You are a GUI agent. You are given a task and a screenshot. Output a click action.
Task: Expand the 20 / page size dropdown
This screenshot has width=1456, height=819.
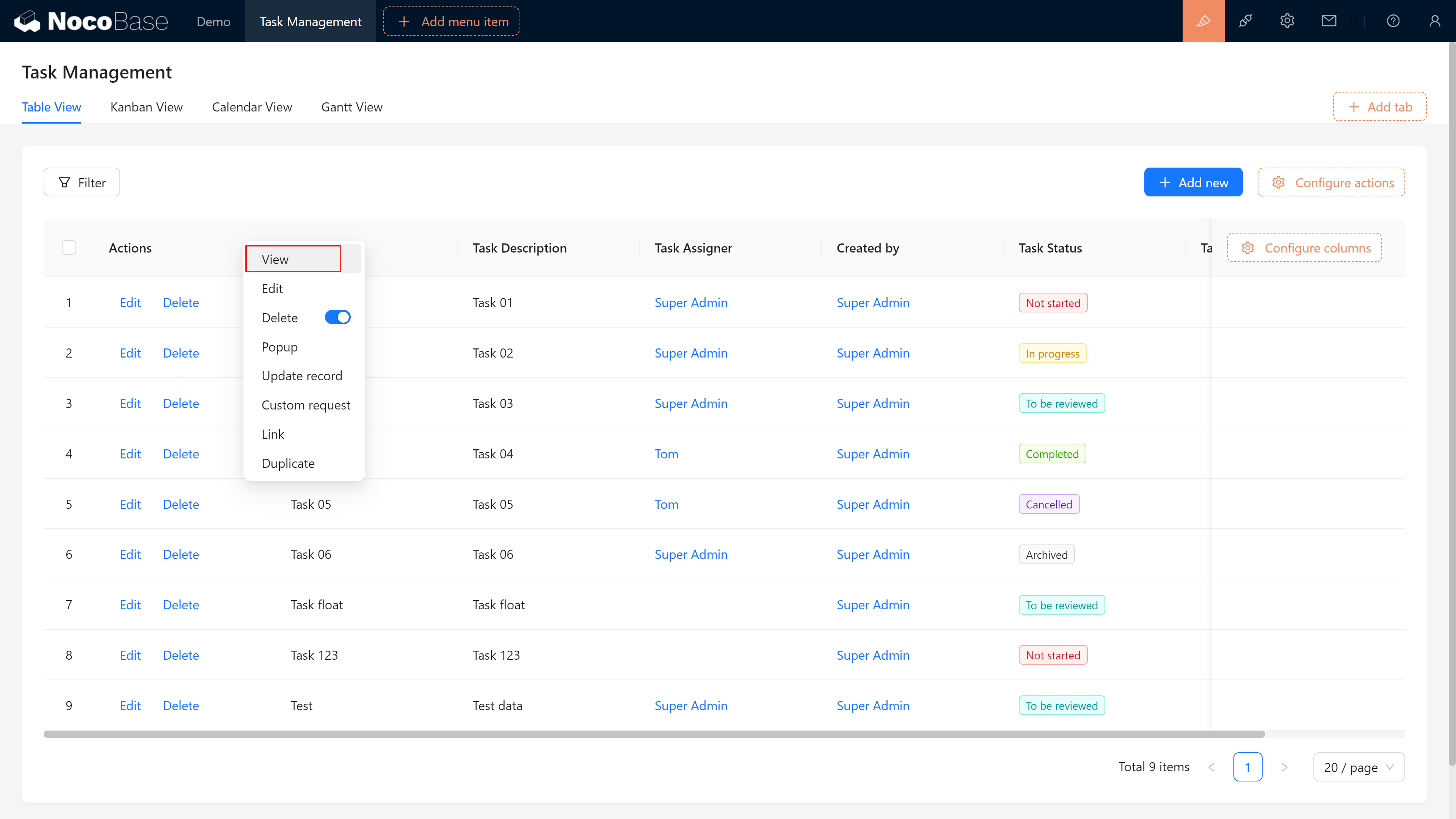click(1358, 767)
